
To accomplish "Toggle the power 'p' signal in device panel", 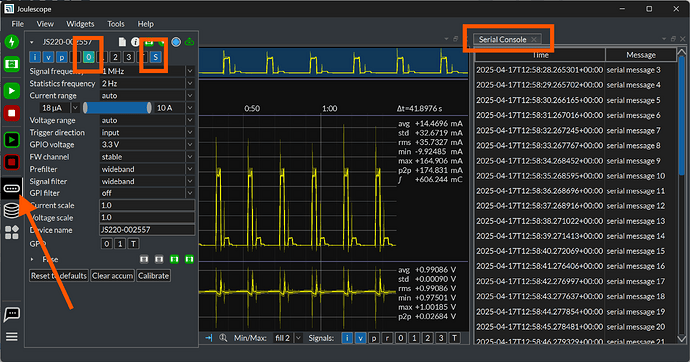I will click(x=62, y=57).
